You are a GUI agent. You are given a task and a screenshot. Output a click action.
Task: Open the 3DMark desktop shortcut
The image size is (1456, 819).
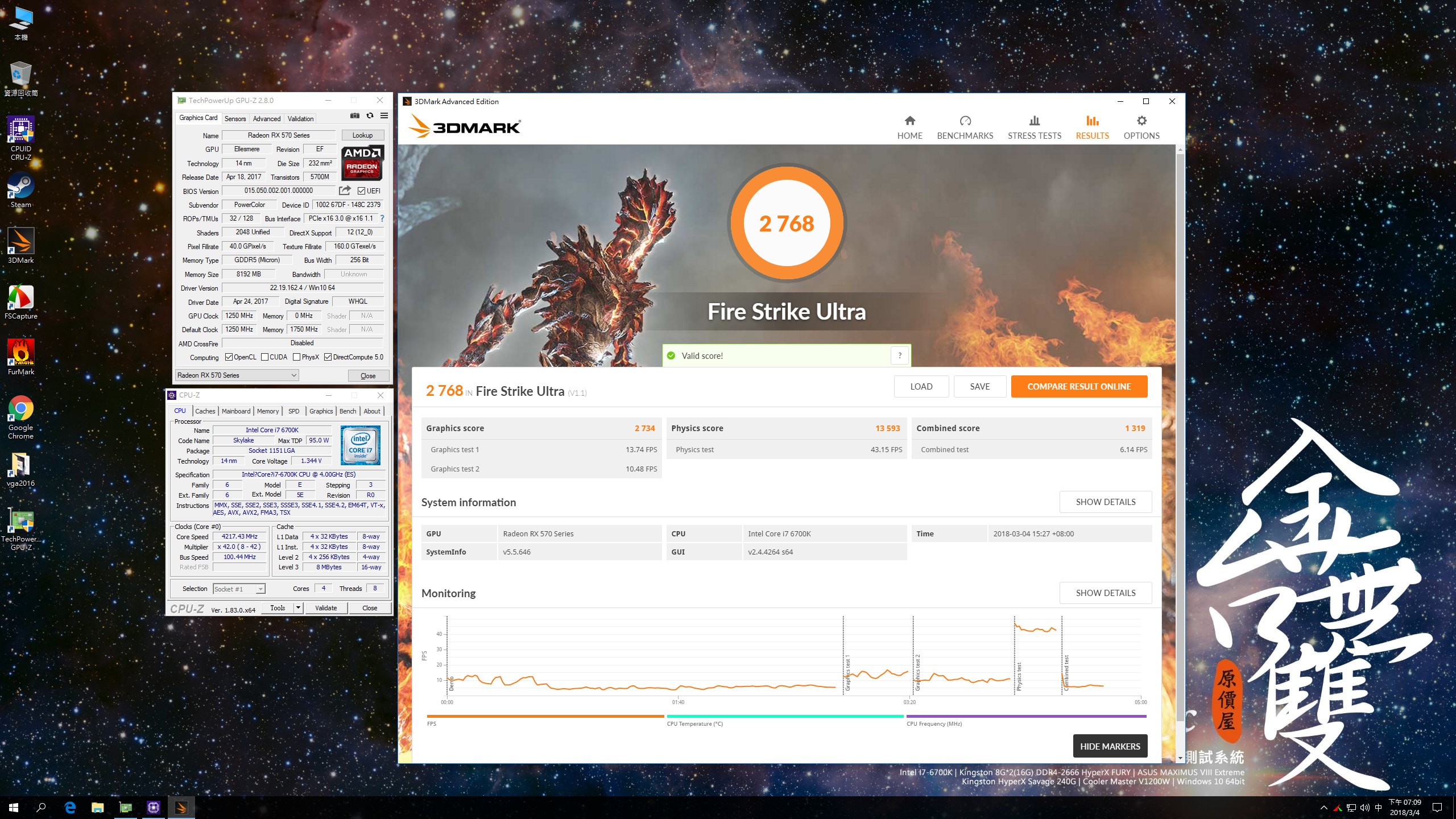21,246
